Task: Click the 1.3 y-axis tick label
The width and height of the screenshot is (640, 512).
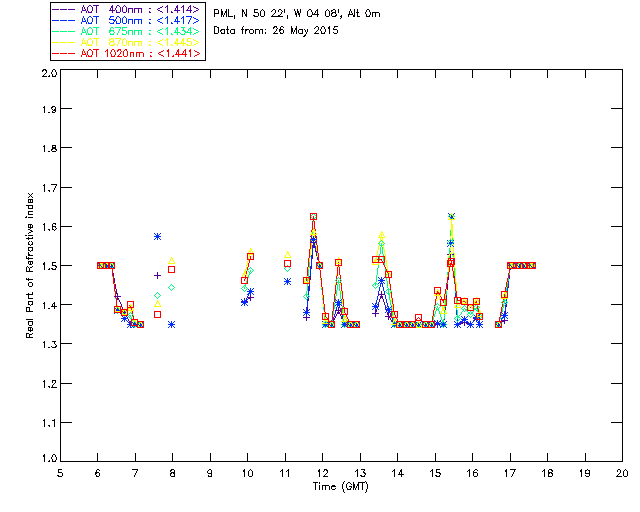Action: (x=49, y=344)
